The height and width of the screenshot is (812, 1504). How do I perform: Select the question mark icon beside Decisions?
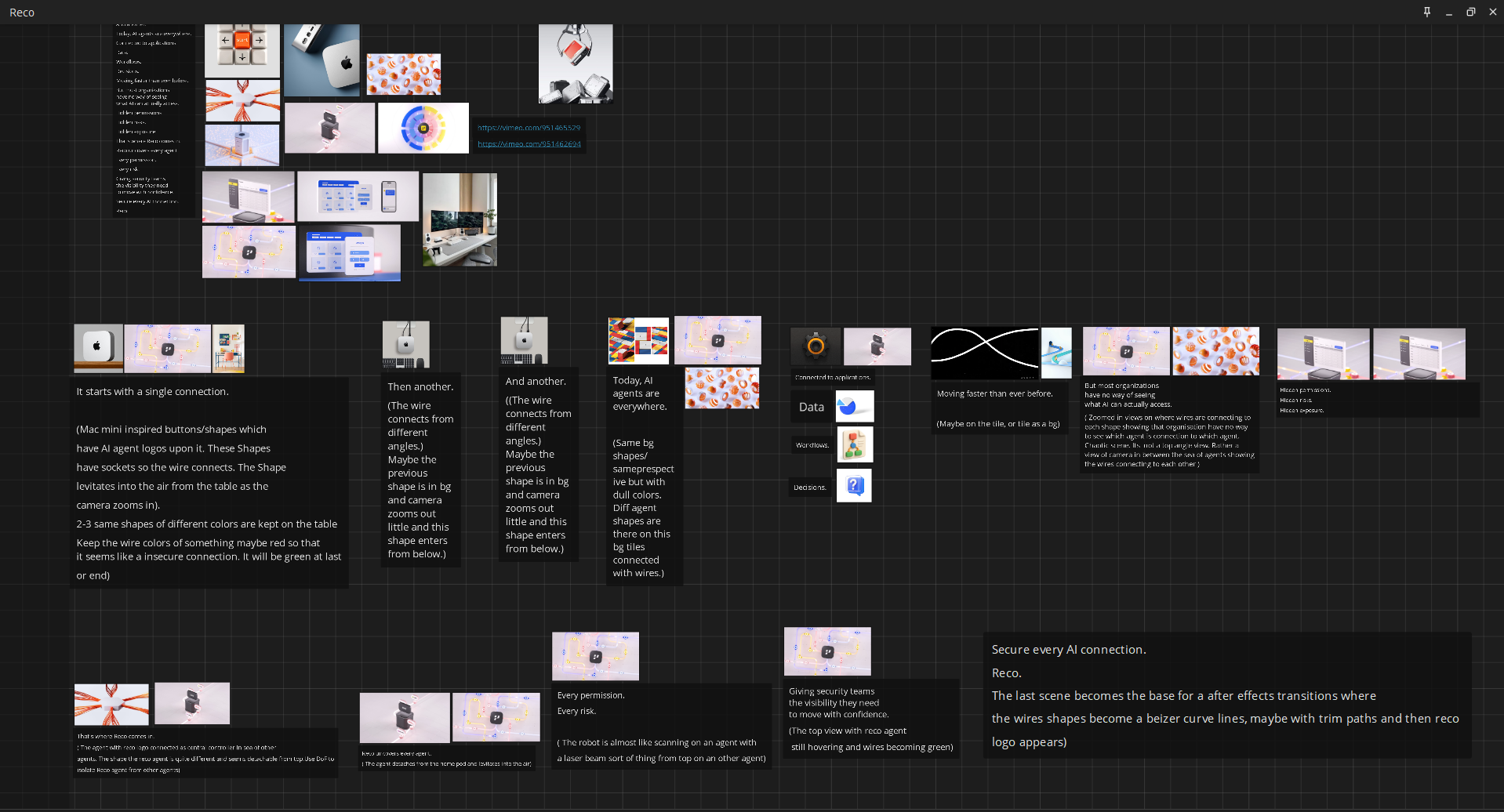(x=854, y=486)
